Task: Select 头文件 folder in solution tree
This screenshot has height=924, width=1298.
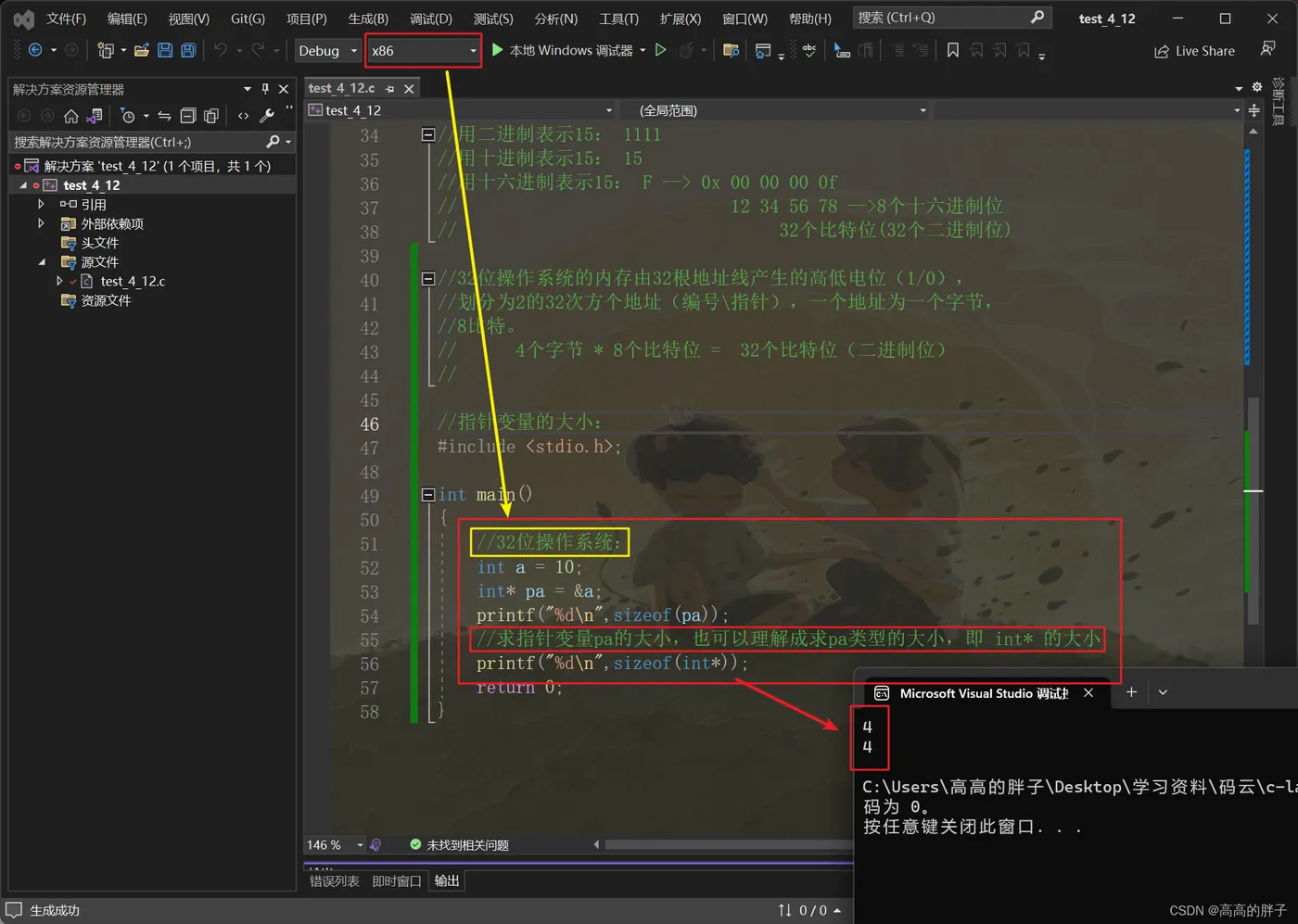Action: pos(99,243)
